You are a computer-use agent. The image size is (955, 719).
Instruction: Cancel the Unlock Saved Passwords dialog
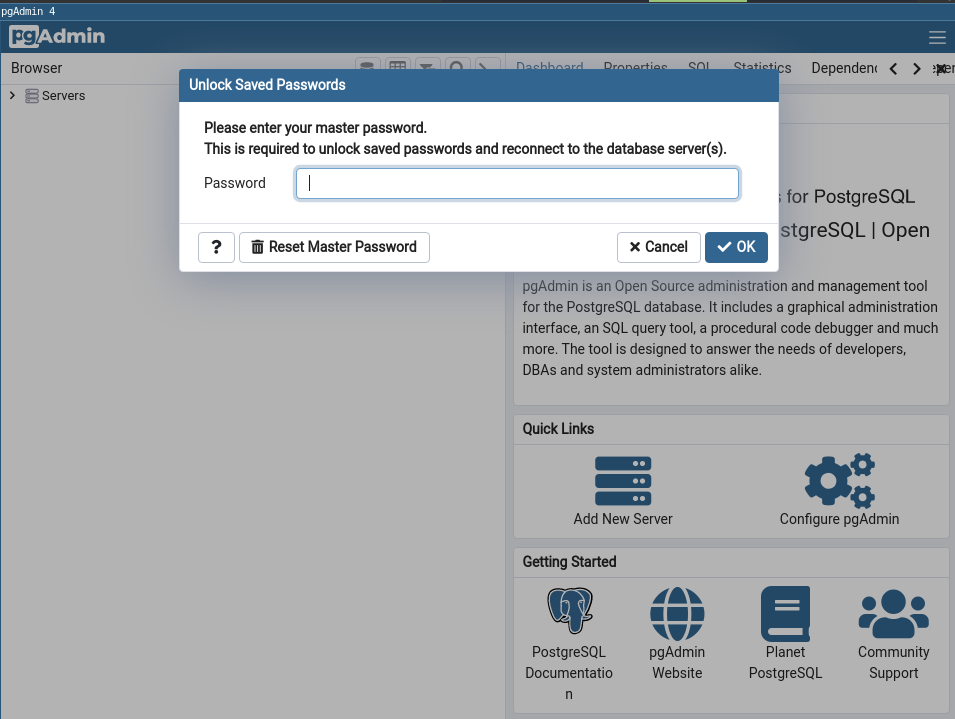tap(657, 247)
